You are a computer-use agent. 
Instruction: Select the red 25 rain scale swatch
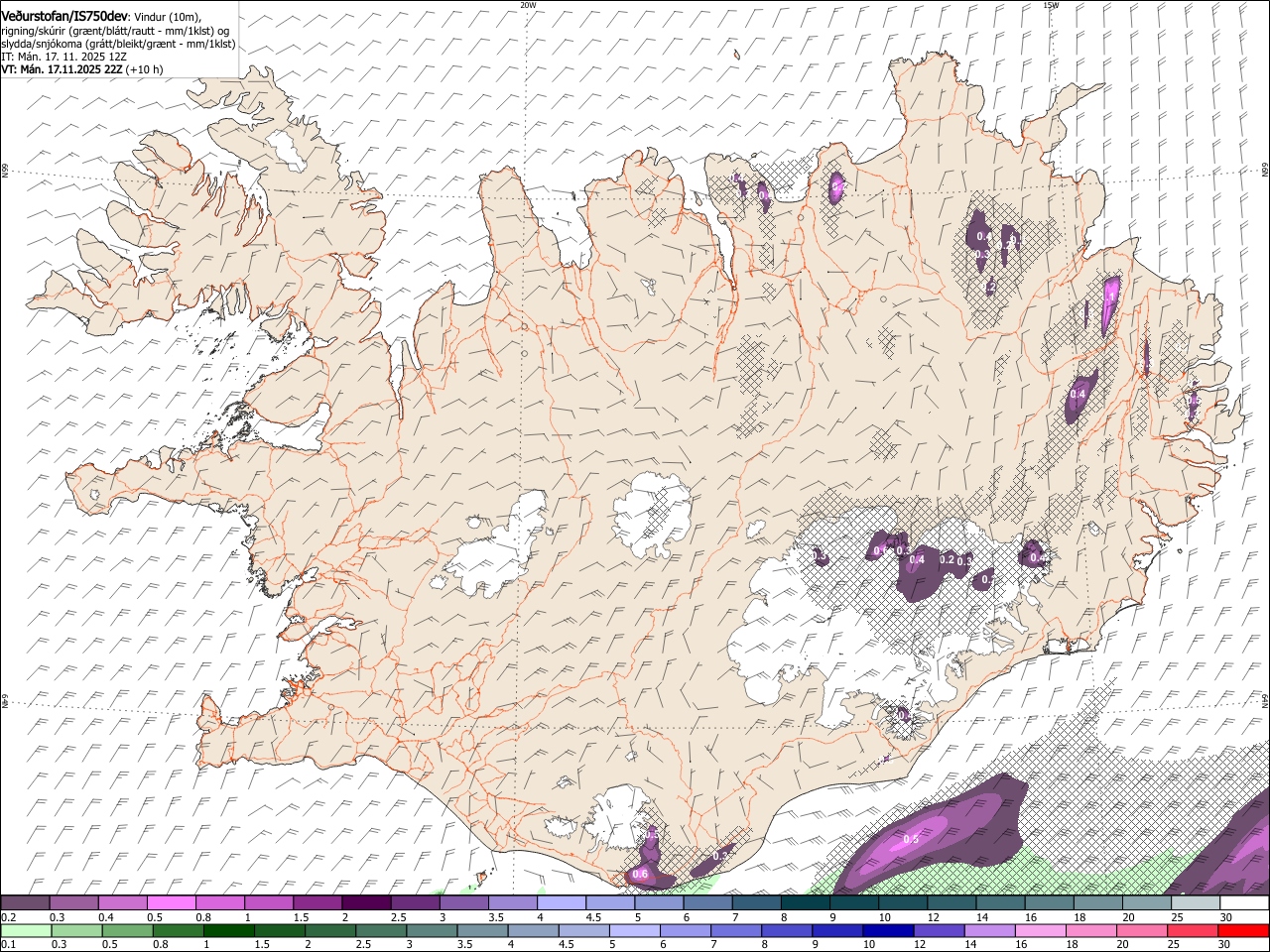click(1191, 930)
